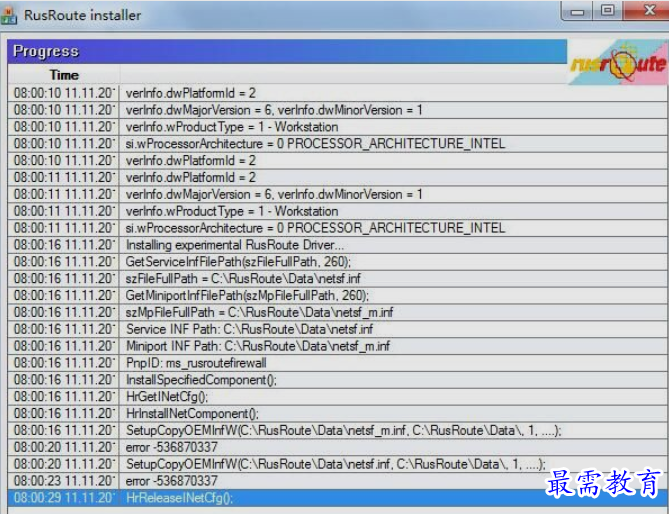Select Installing experimental RusRoute Driver row
The height and width of the screenshot is (514, 669).
click(x=337, y=245)
